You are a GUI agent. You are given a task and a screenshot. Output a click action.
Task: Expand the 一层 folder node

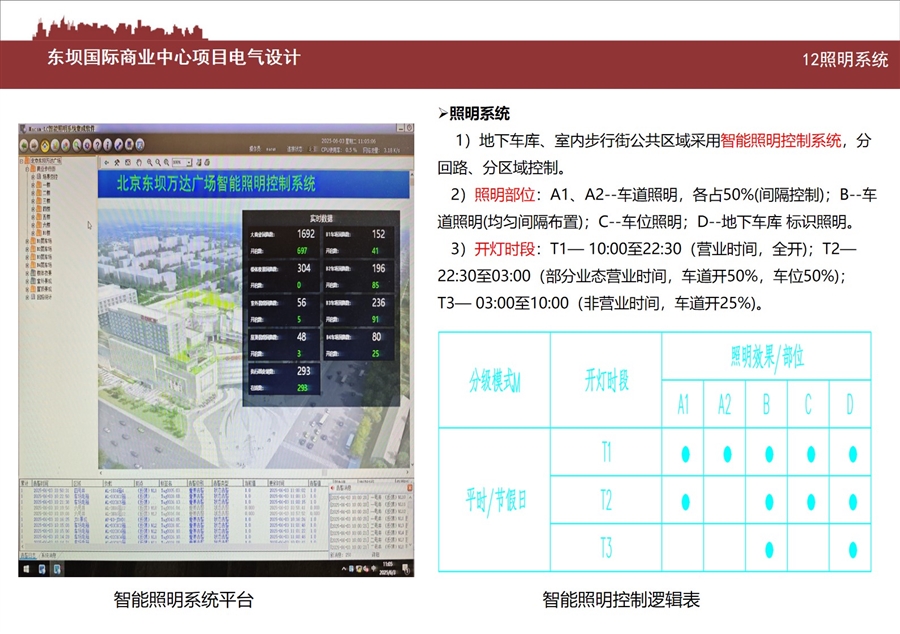tap(33, 185)
